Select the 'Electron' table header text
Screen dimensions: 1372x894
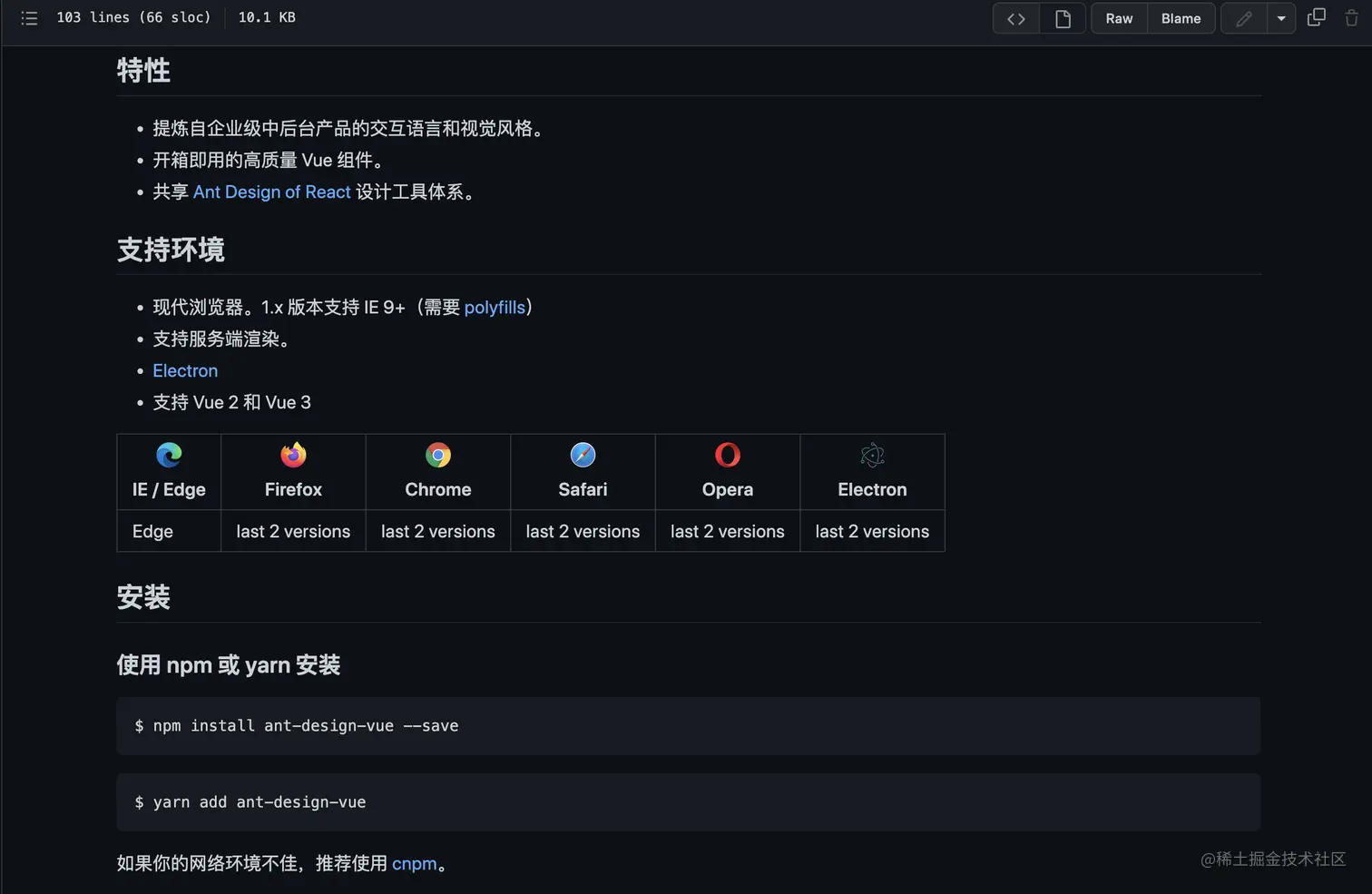pyautogui.click(x=872, y=489)
